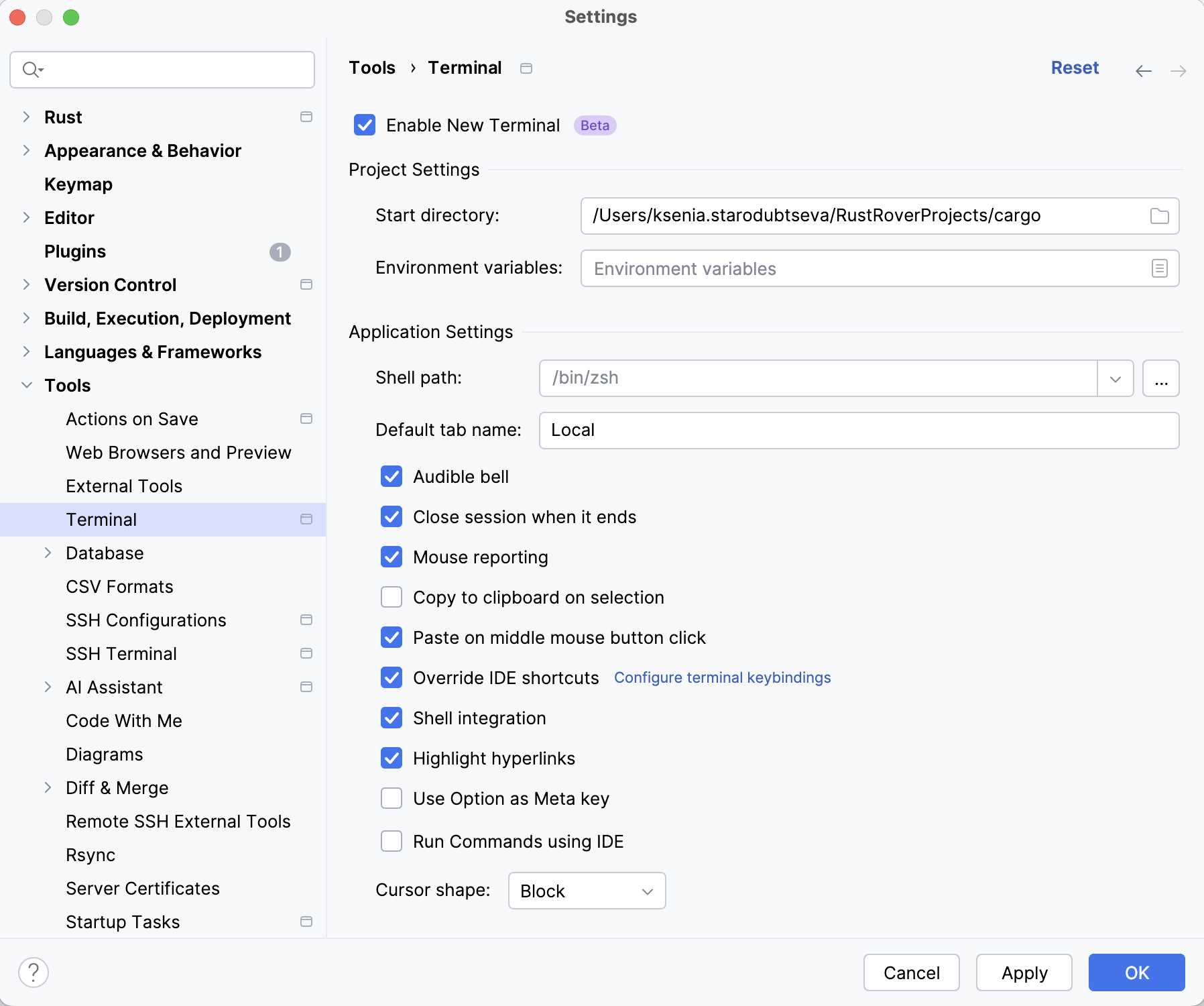Navigate back using the left arrow icon
Screen dimensions: 1204x1006
(1142, 70)
